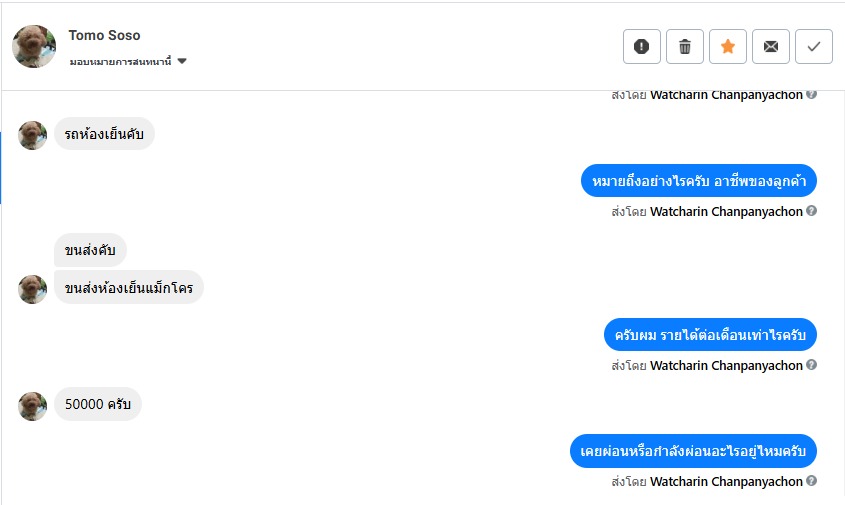Open Tomo Soso contact name
This screenshot has width=845, height=505.
point(104,35)
